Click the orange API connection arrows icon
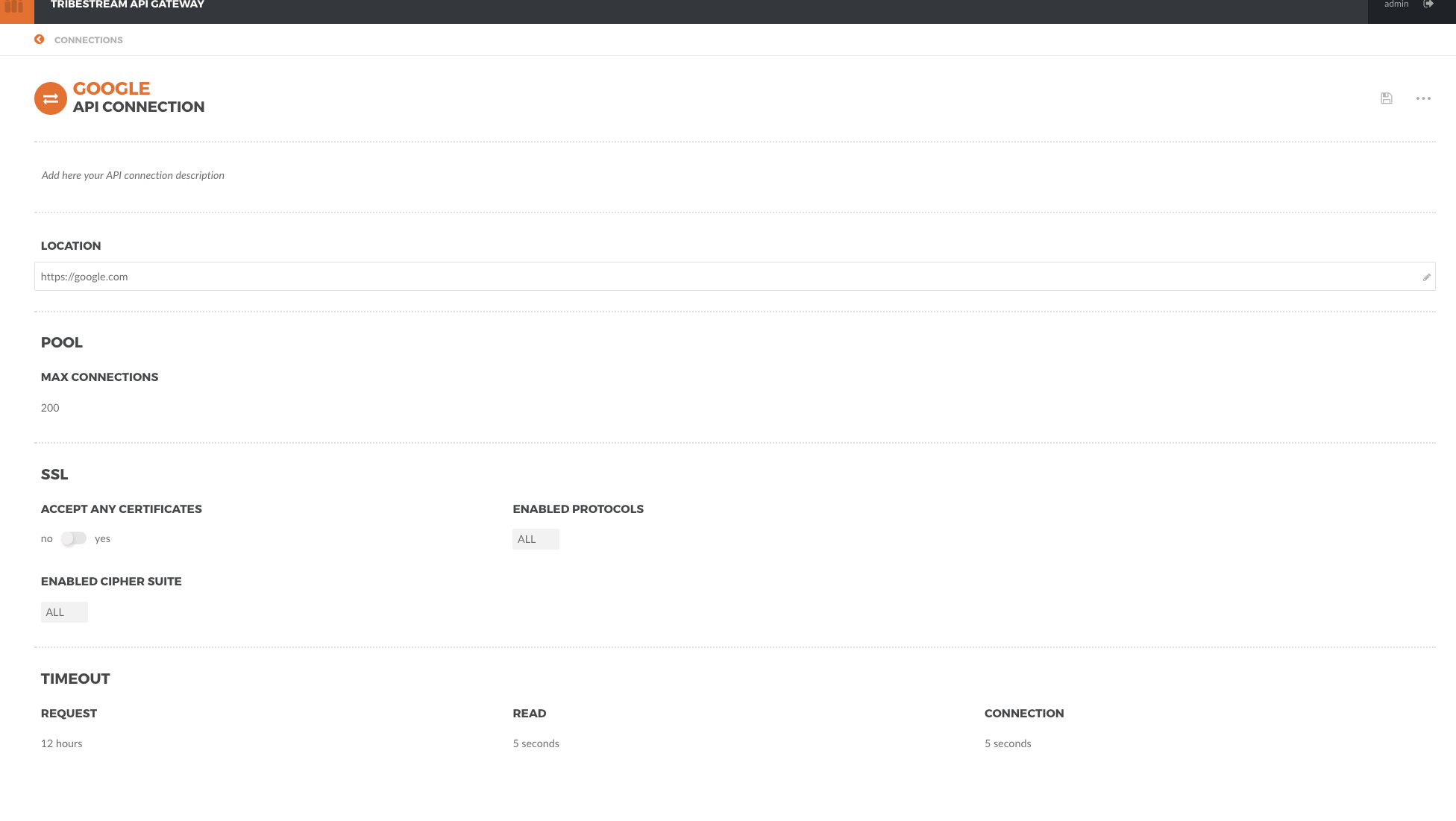The height and width of the screenshot is (821, 1456). coord(51,98)
